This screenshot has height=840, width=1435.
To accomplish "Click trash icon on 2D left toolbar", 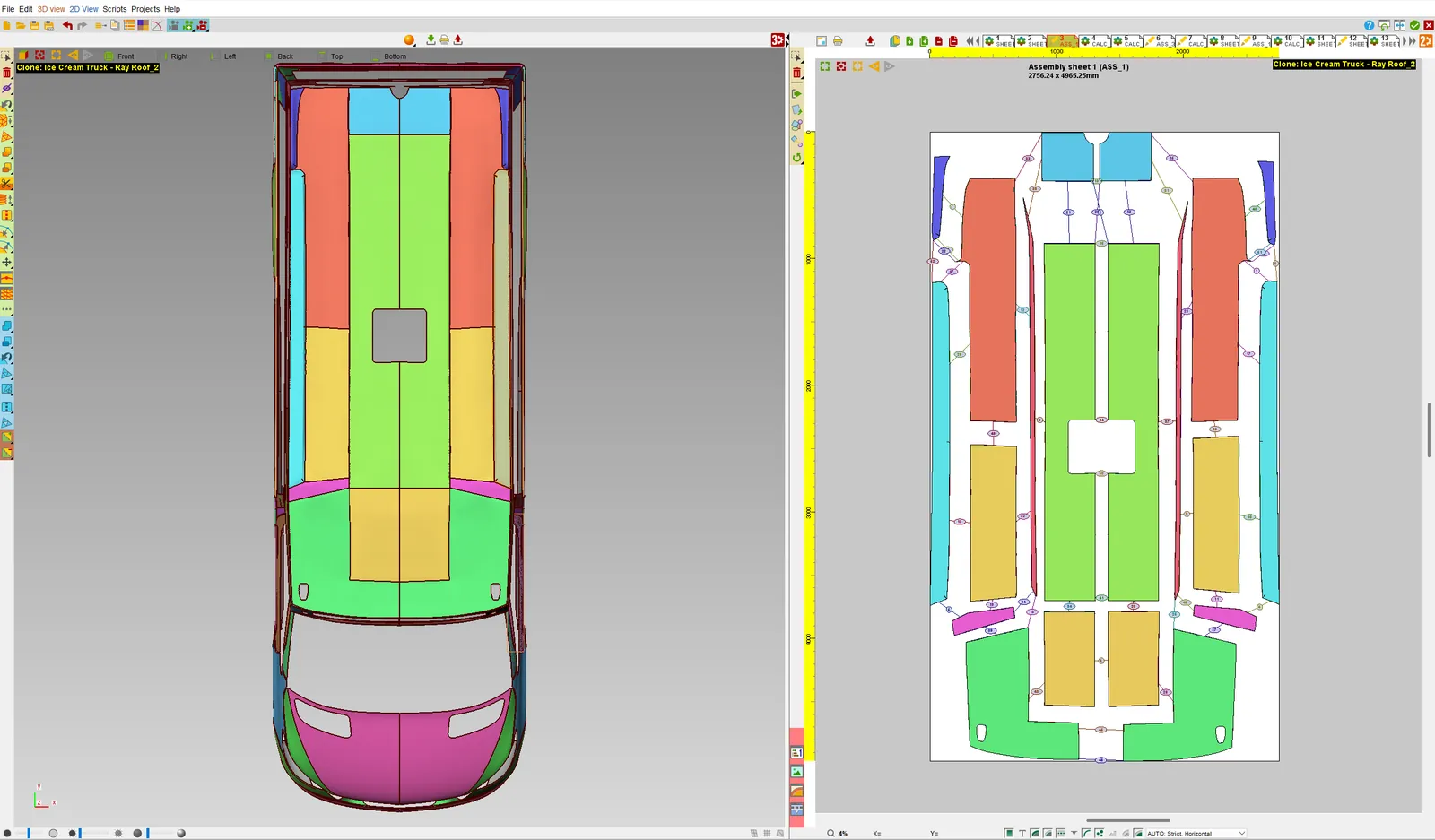I will [796, 74].
